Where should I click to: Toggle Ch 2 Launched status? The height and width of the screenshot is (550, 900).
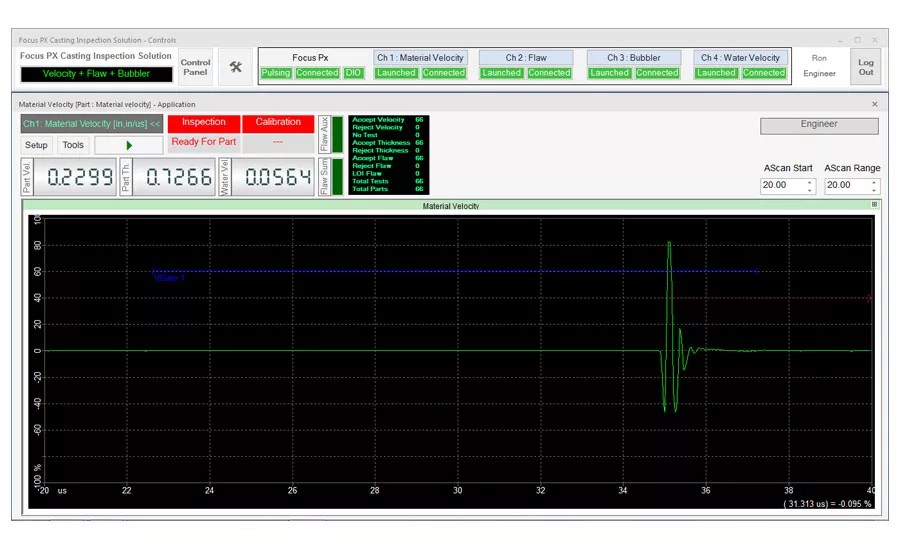[501, 73]
